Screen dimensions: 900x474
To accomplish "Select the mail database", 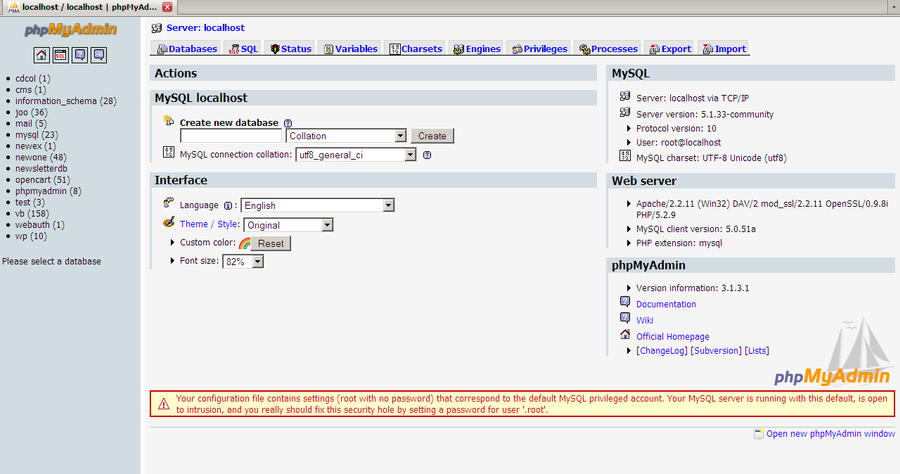I will coord(31,123).
